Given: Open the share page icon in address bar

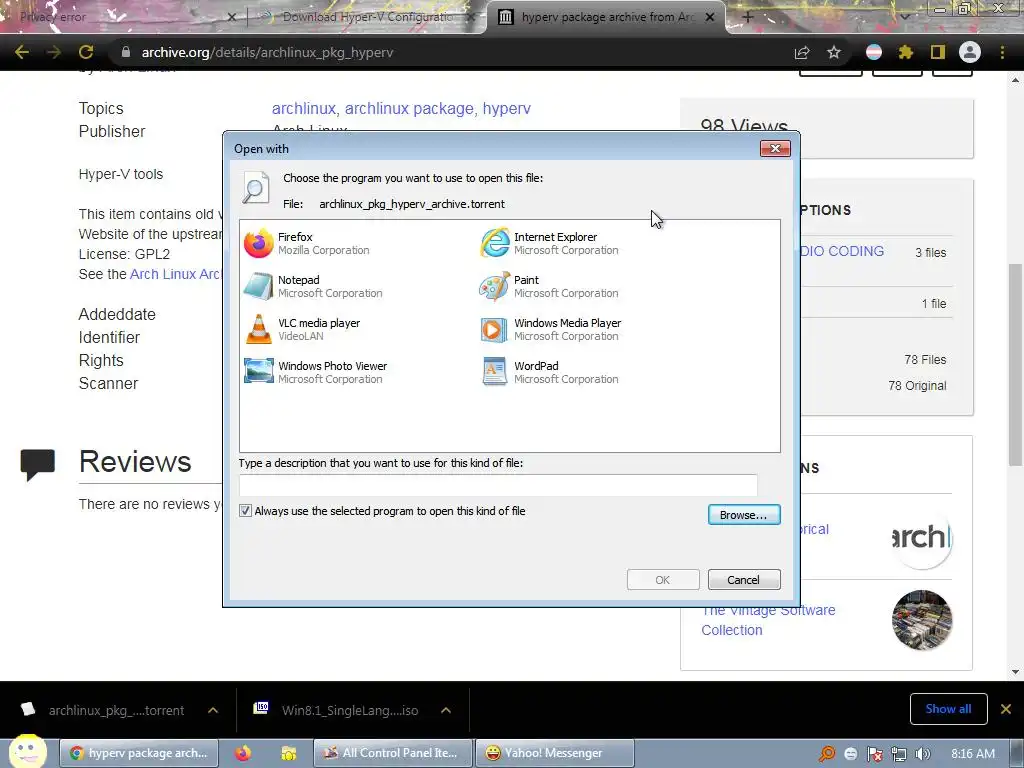Looking at the screenshot, I should pos(802,52).
